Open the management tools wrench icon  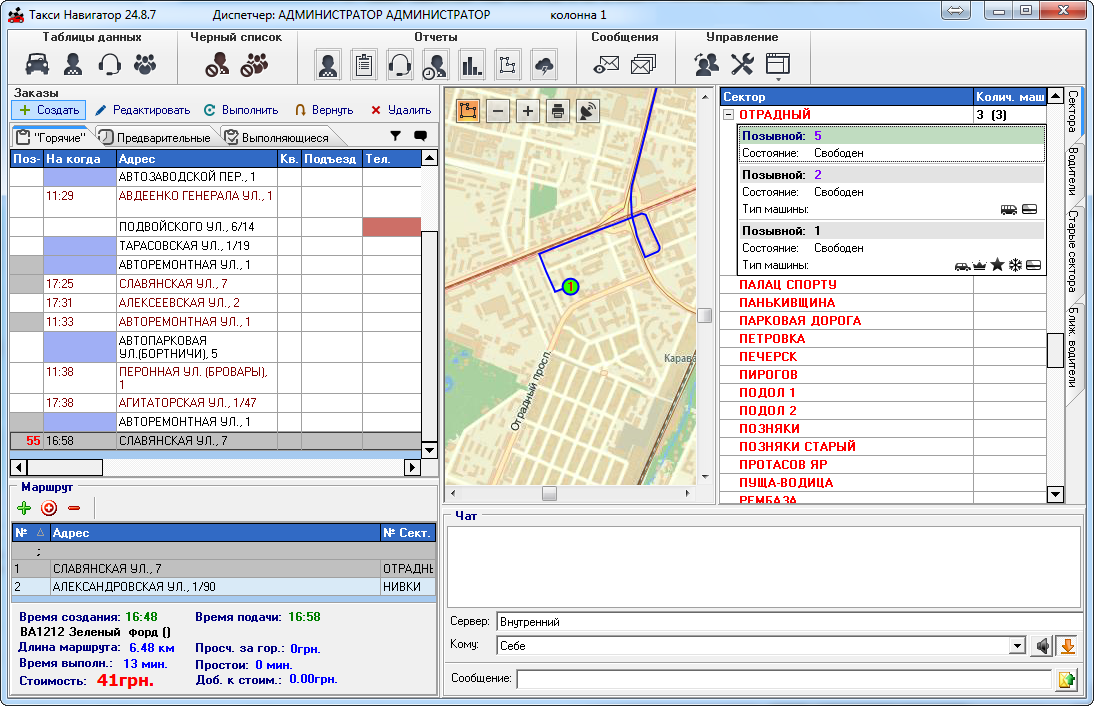(x=742, y=65)
